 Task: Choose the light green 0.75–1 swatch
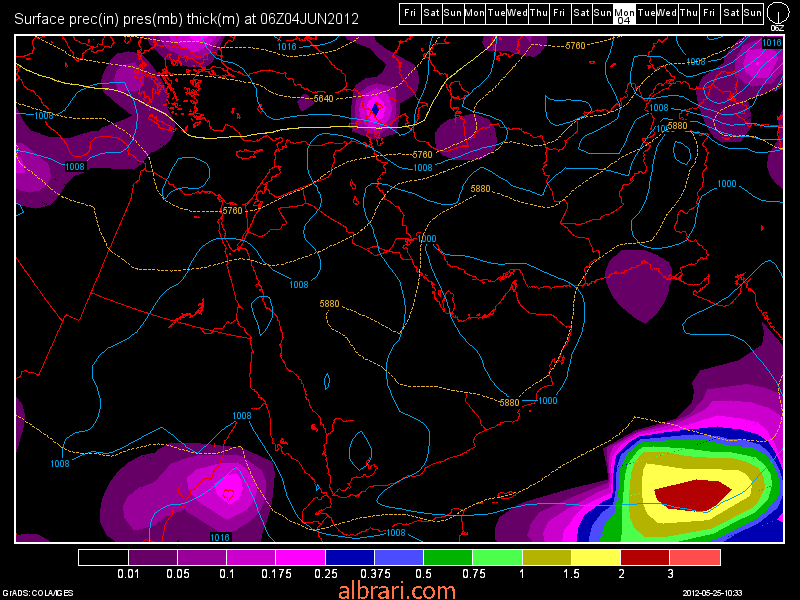click(497, 557)
